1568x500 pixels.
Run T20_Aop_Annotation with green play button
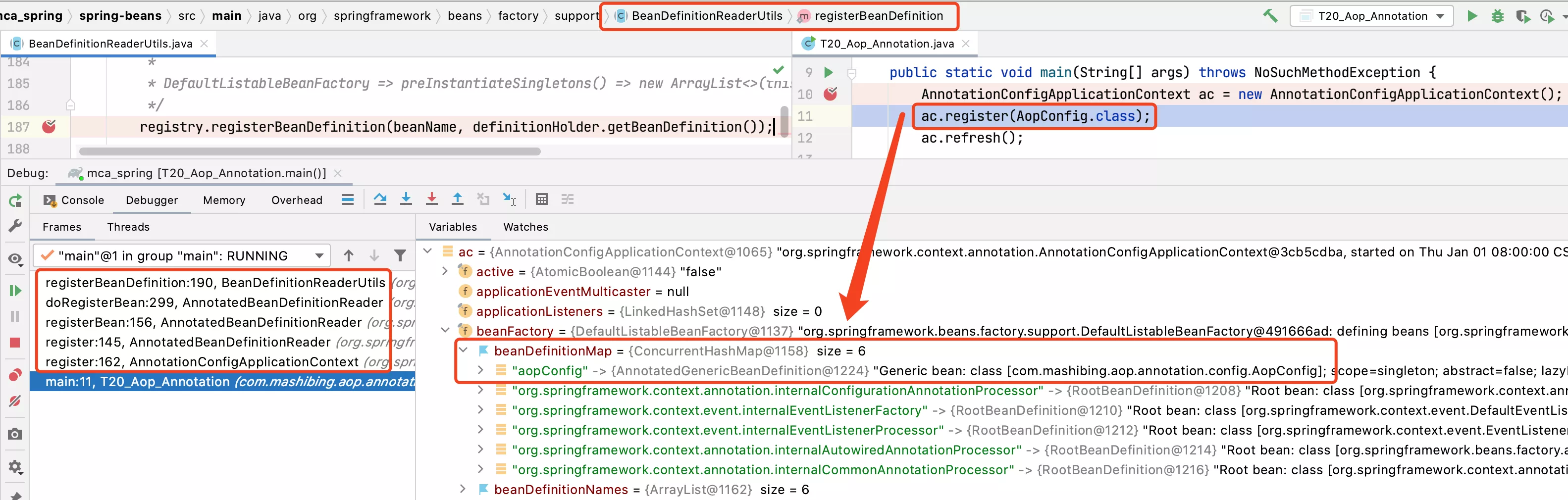click(1472, 16)
